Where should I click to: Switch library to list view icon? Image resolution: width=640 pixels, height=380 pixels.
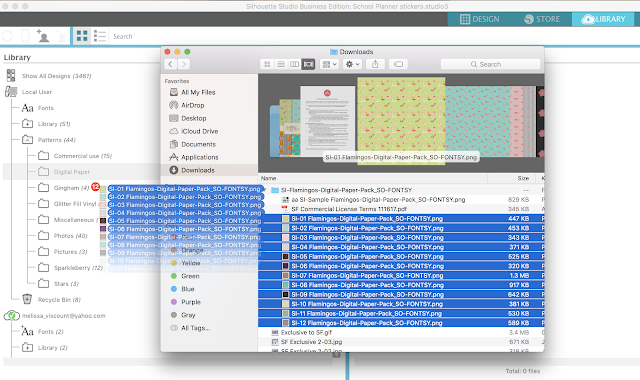pos(100,36)
